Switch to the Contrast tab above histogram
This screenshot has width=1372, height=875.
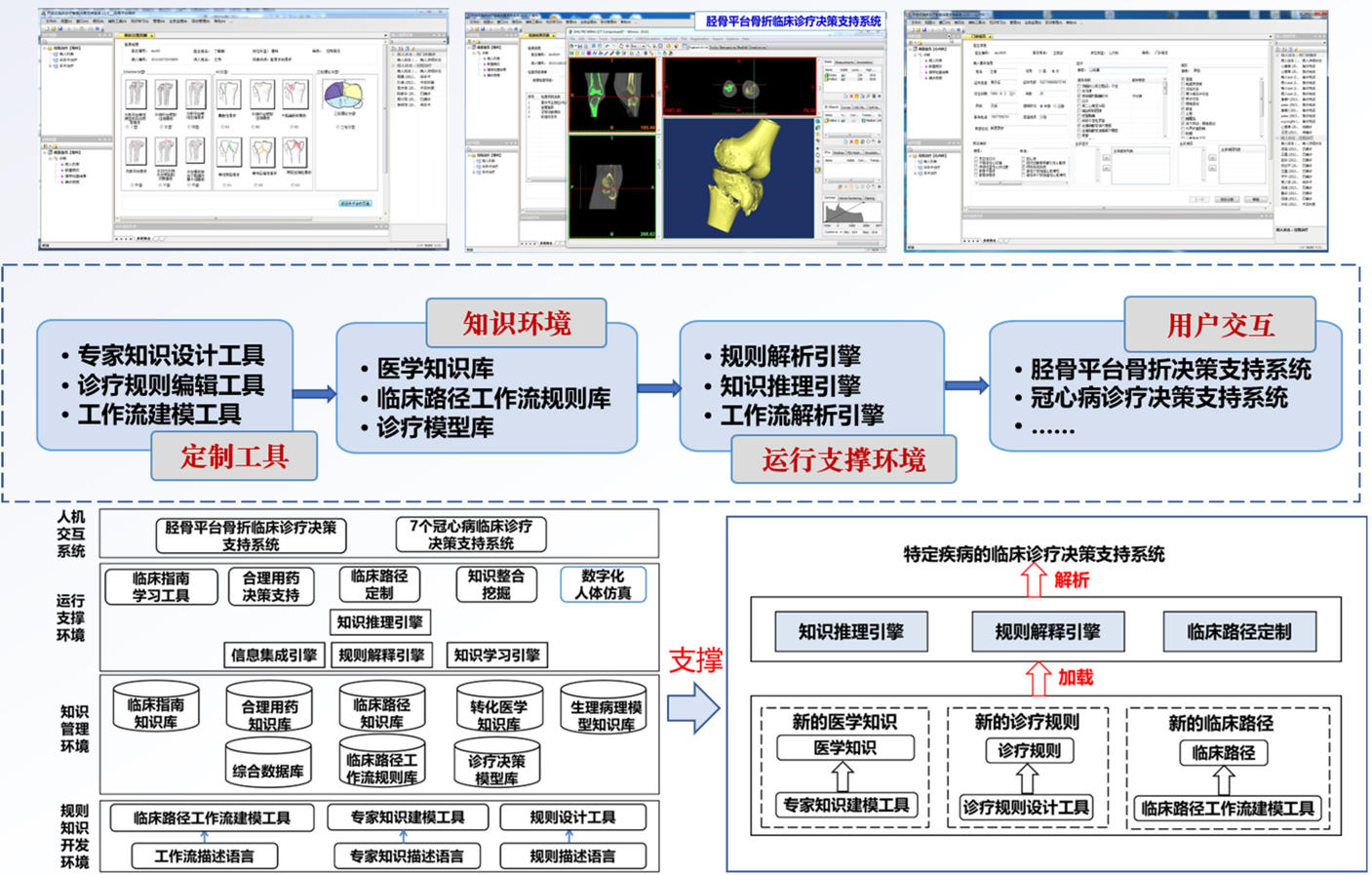tap(830, 197)
